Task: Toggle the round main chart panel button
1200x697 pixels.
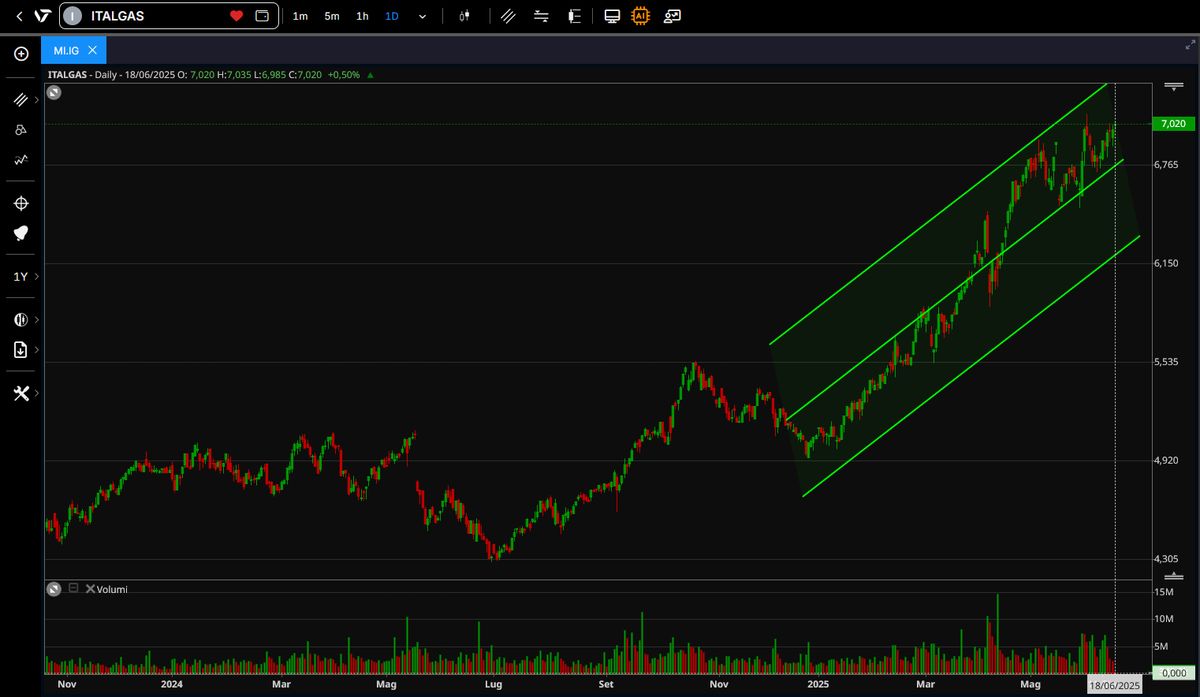Action: [x=54, y=92]
